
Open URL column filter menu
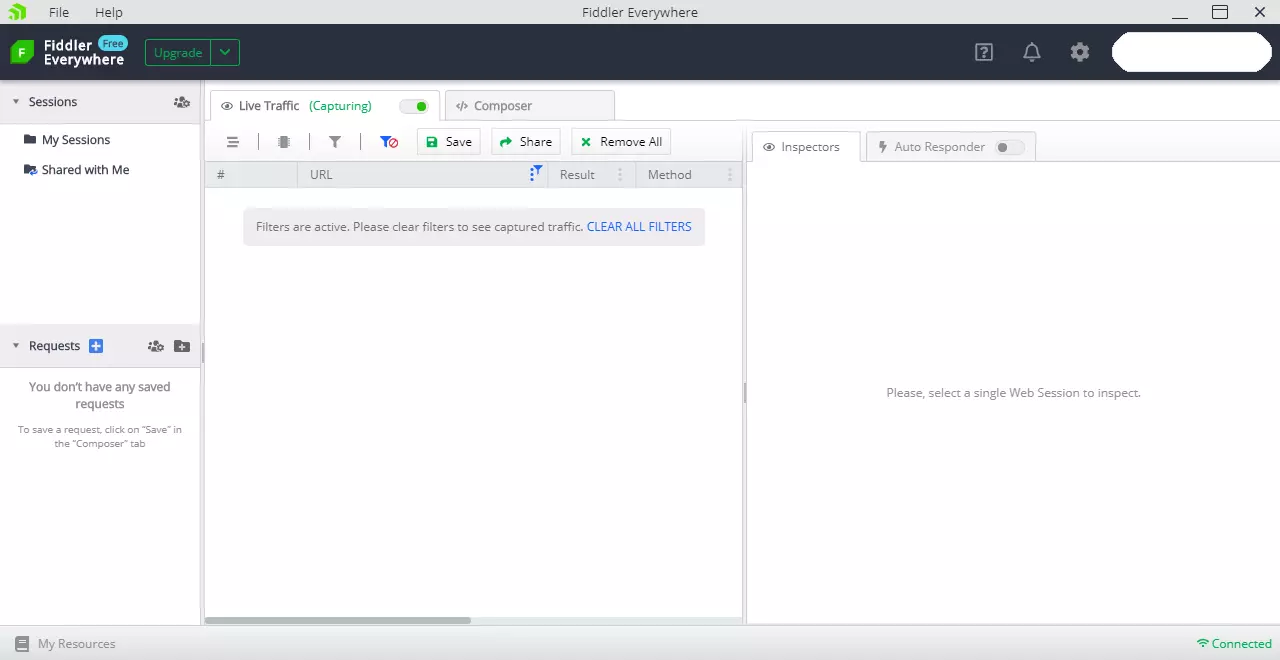click(536, 173)
